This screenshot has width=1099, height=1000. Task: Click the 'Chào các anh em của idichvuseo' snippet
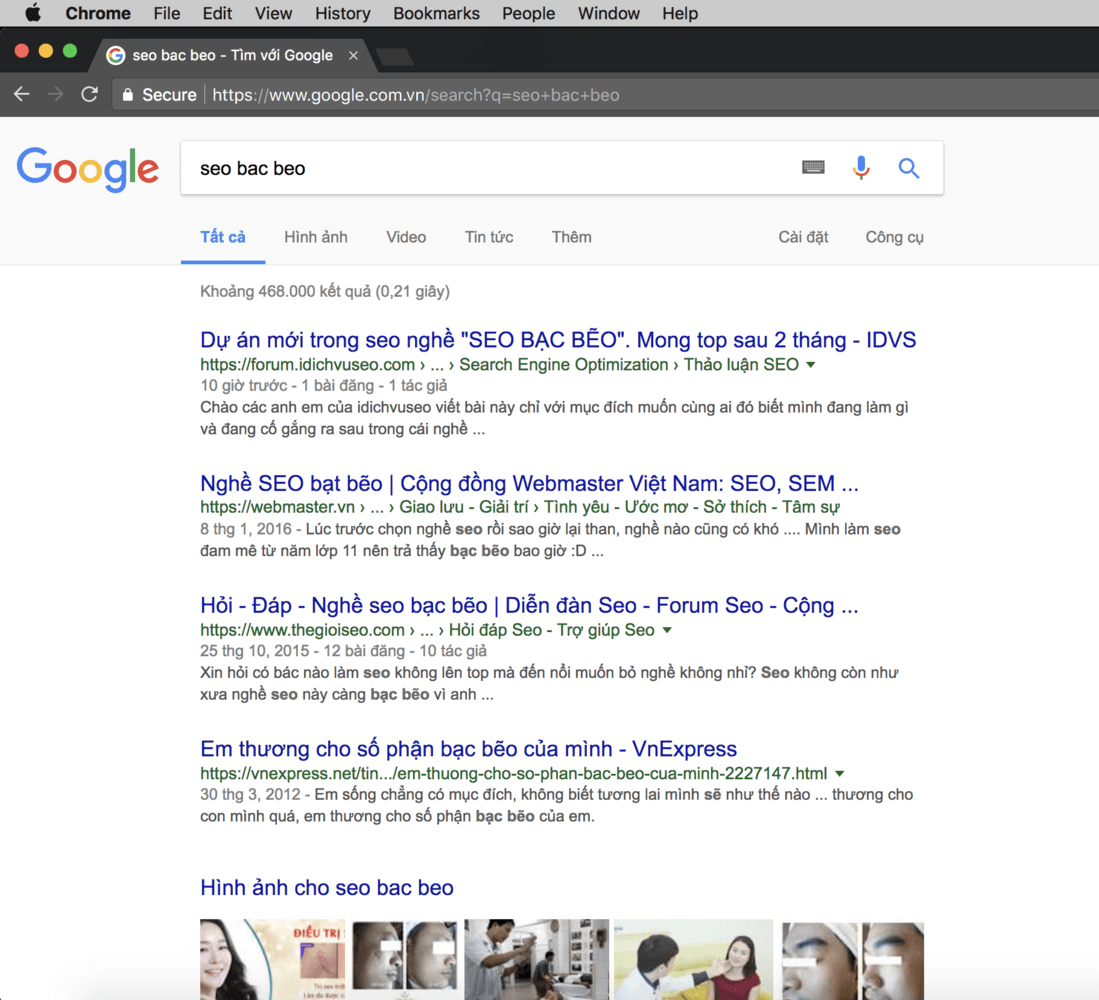554,418
